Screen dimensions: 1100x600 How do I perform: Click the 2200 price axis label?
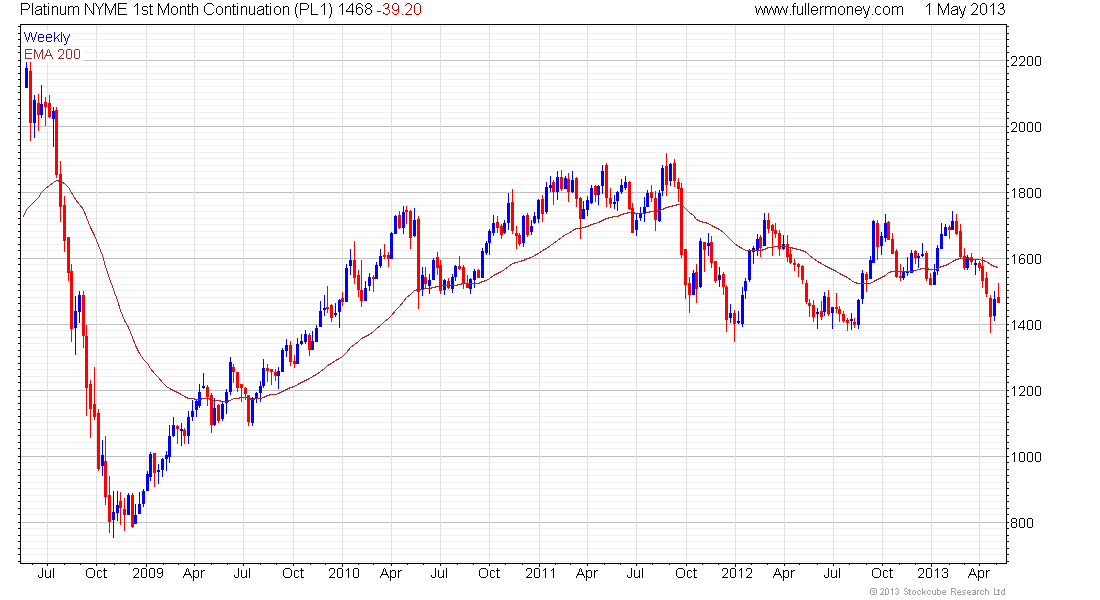point(1026,61)
